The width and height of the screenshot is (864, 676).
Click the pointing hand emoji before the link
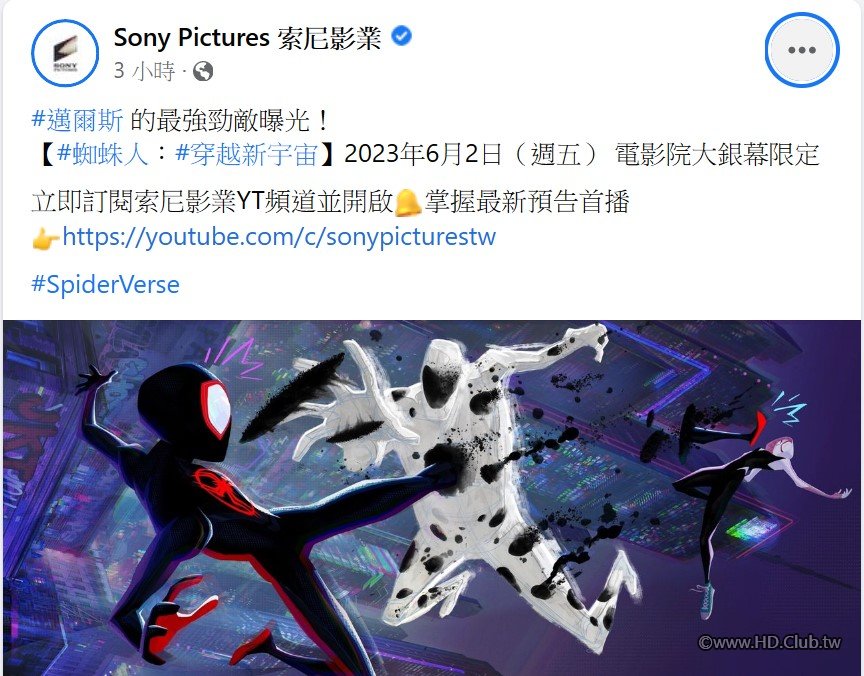pyautogui.click(x=46, y=239)
